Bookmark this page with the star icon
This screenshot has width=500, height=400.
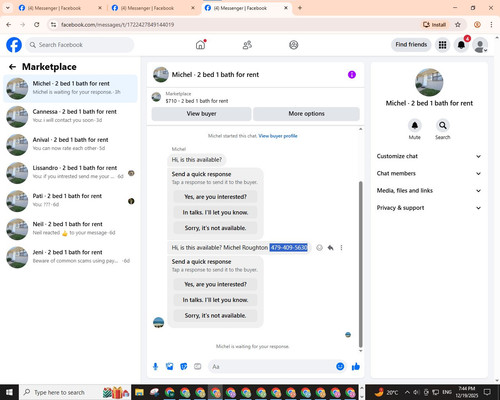(458, 25)
